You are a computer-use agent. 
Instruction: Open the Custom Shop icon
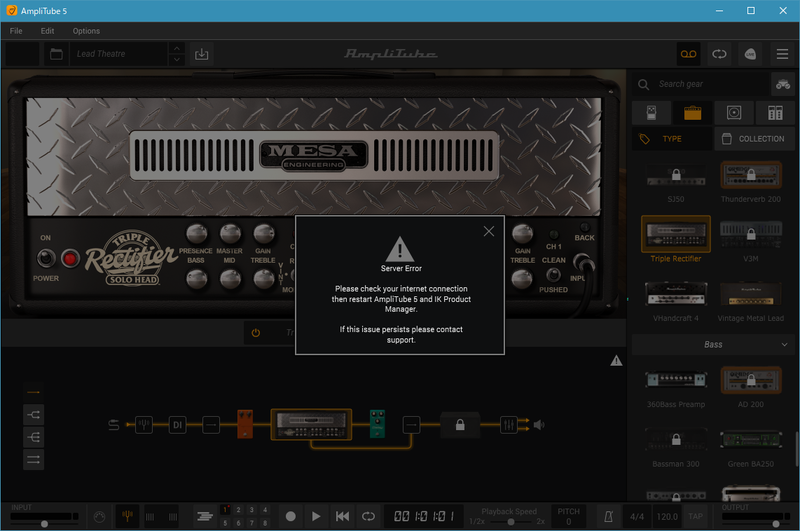pos(783,84)
